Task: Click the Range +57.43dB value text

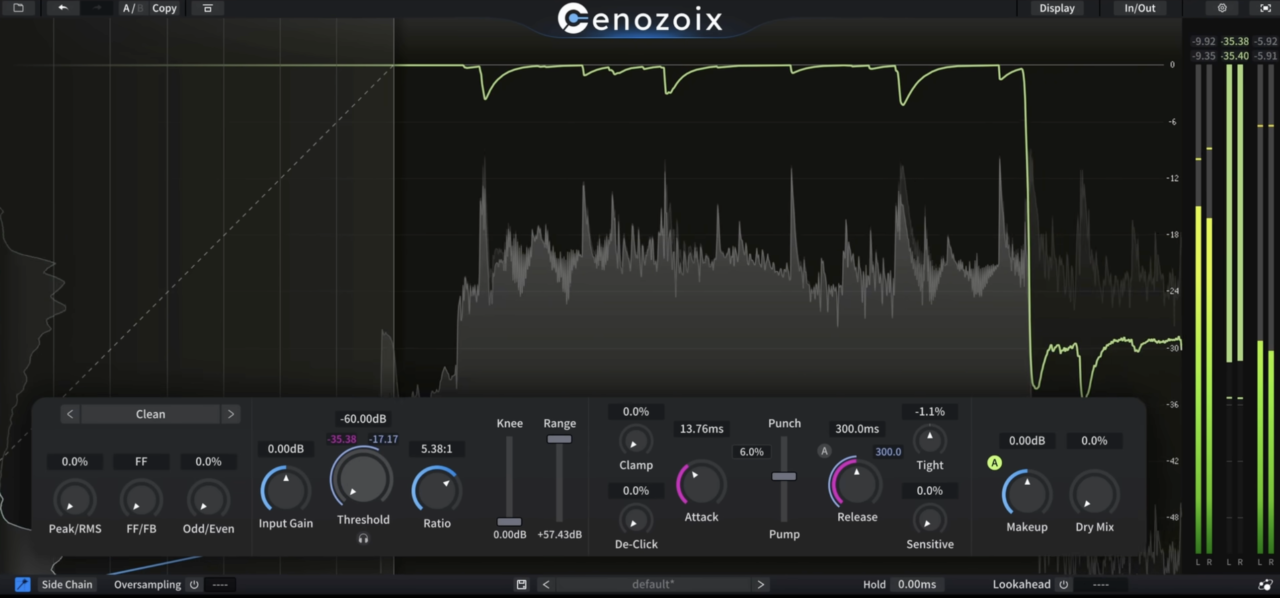Action: point(560,535)
